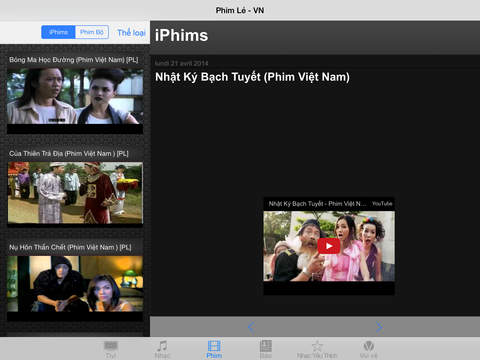Select 'Của Thiên Trả Địa (Phim Việt Nam) [PL]' title
The image size is (480, 360).
69,154
